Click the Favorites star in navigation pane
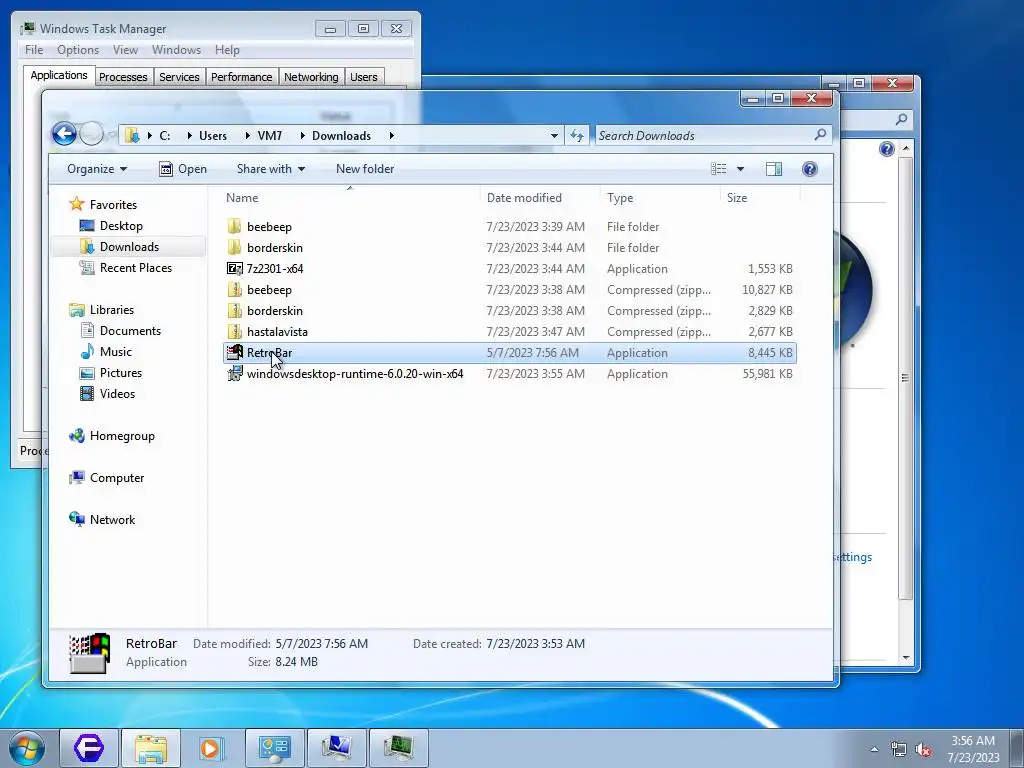 coord(76,204)
